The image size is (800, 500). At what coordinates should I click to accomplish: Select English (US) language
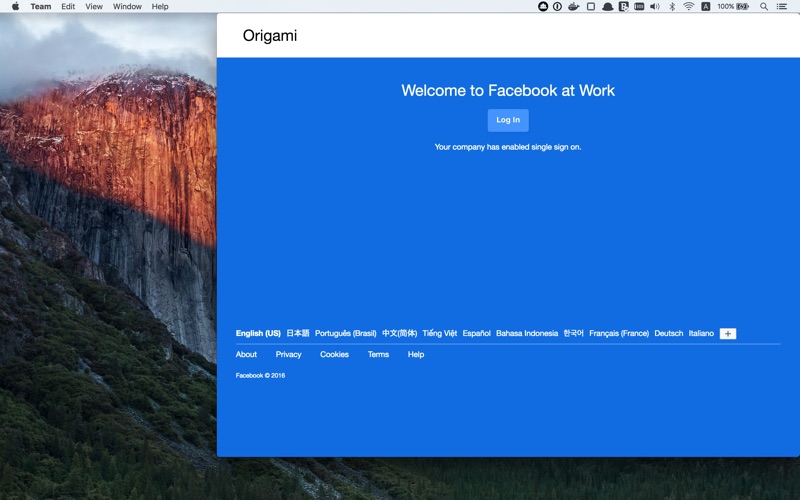pyautogui.click(x=258, y=333)
